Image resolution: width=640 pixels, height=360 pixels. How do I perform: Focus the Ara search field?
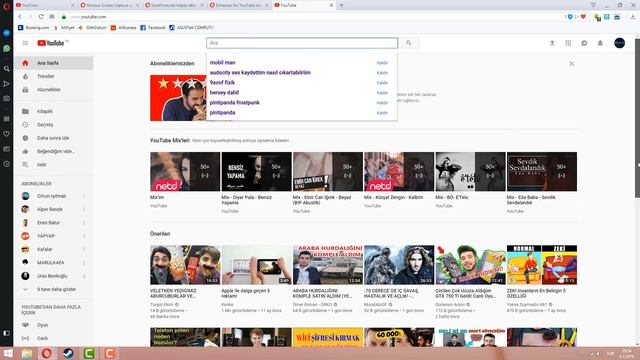point(302,43)
